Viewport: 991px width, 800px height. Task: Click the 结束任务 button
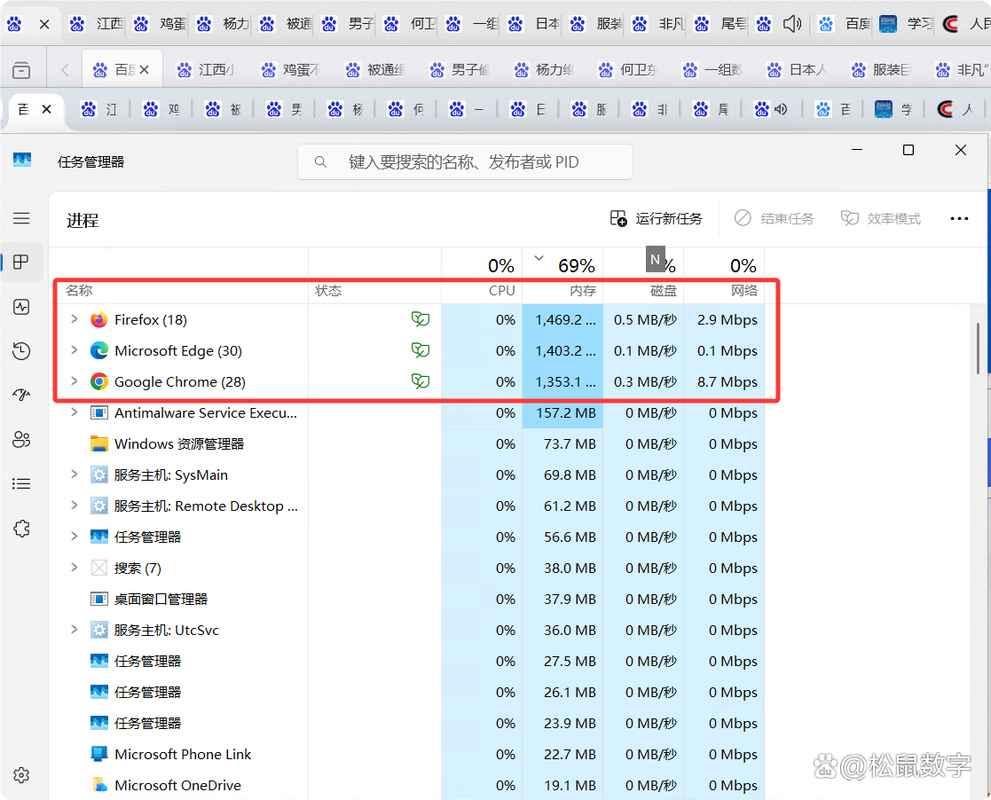pos(774,219)
